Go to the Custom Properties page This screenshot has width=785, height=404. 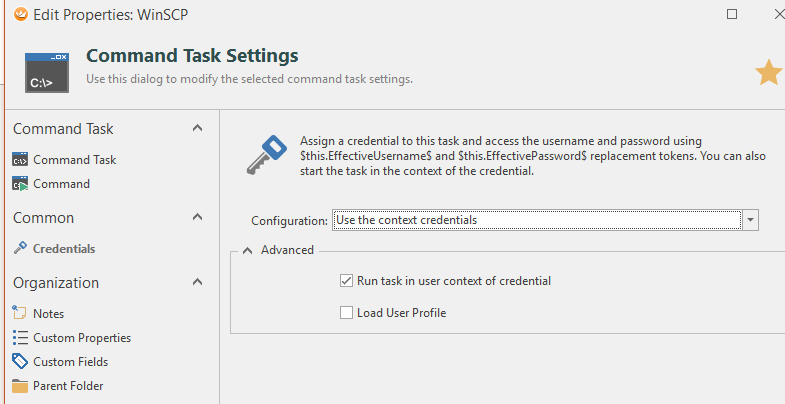pyautogui.click(x=81, y=338)
